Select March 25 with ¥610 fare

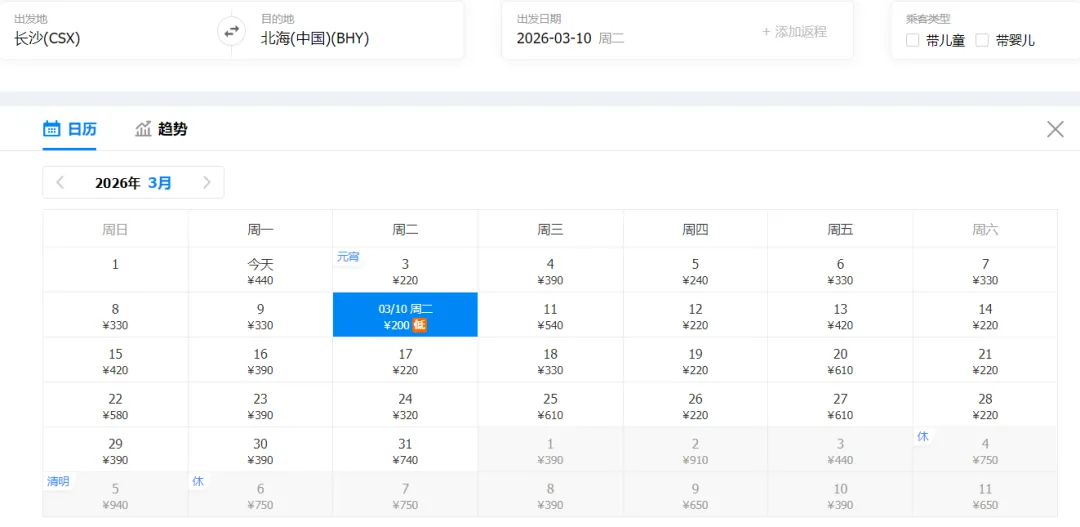click(x=550, y=405)
